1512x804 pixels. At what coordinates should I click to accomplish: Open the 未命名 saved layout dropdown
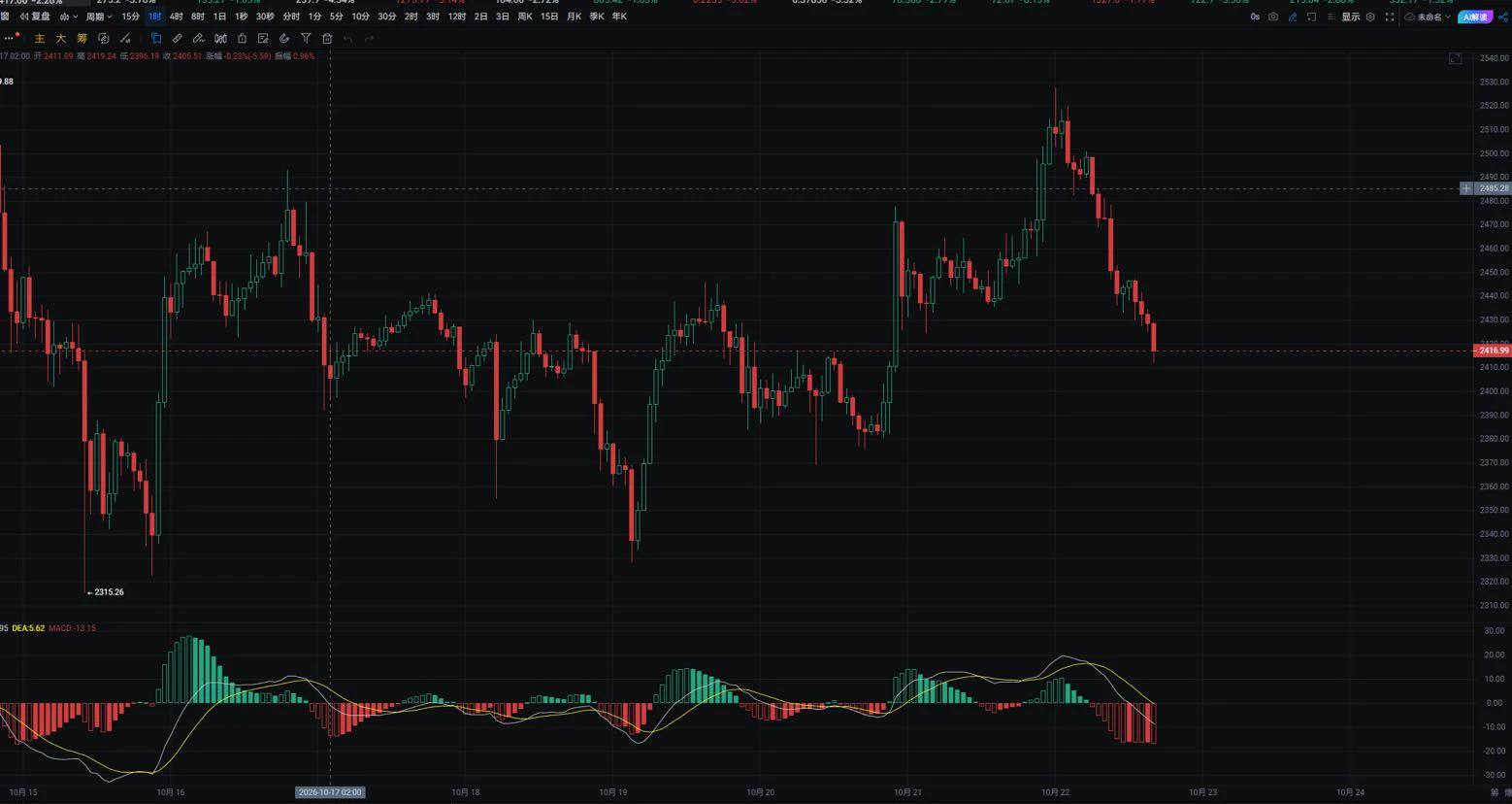point(1428,17)
